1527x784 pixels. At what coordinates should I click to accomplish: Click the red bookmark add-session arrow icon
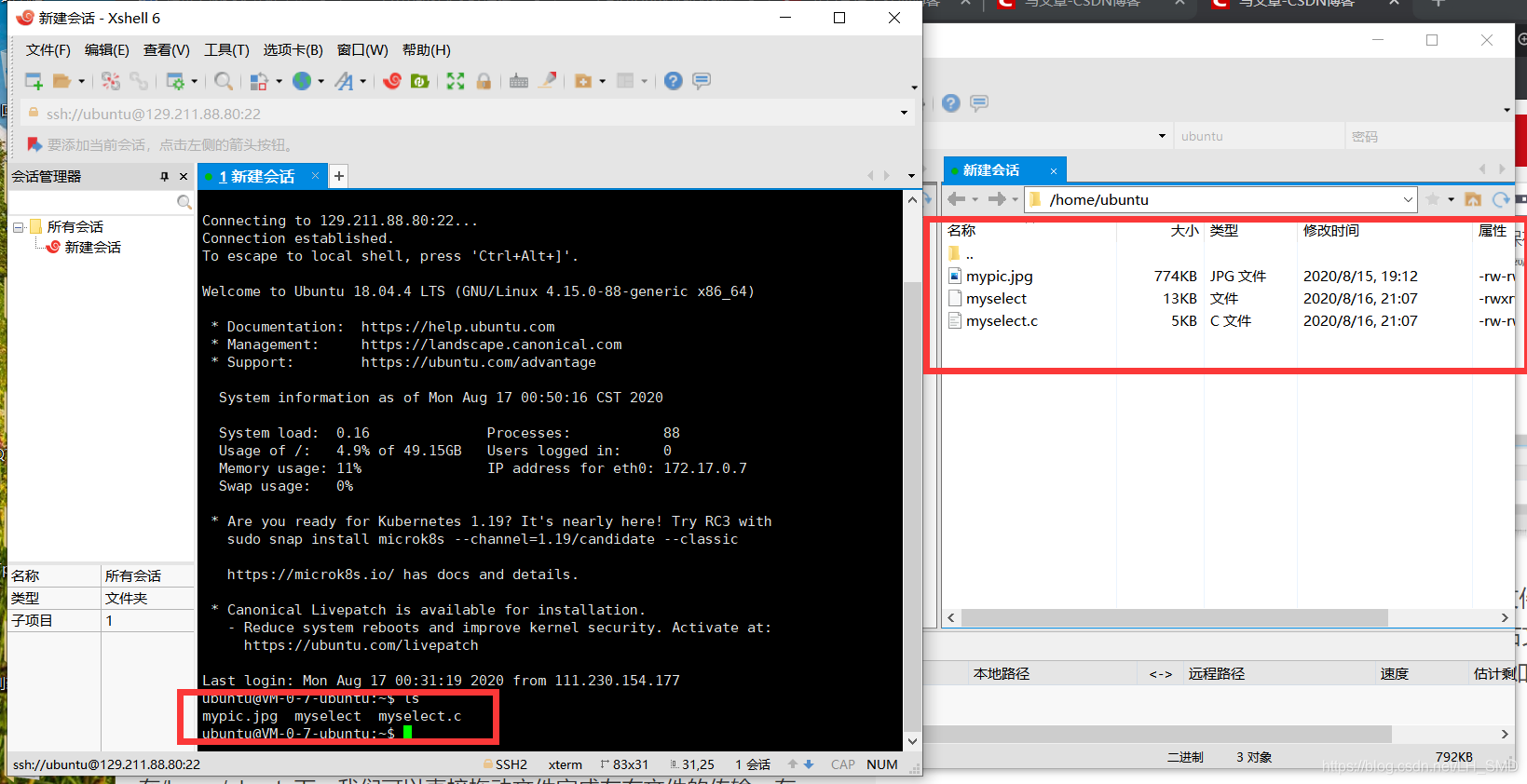pyautogui.click(x=34, y=144)
